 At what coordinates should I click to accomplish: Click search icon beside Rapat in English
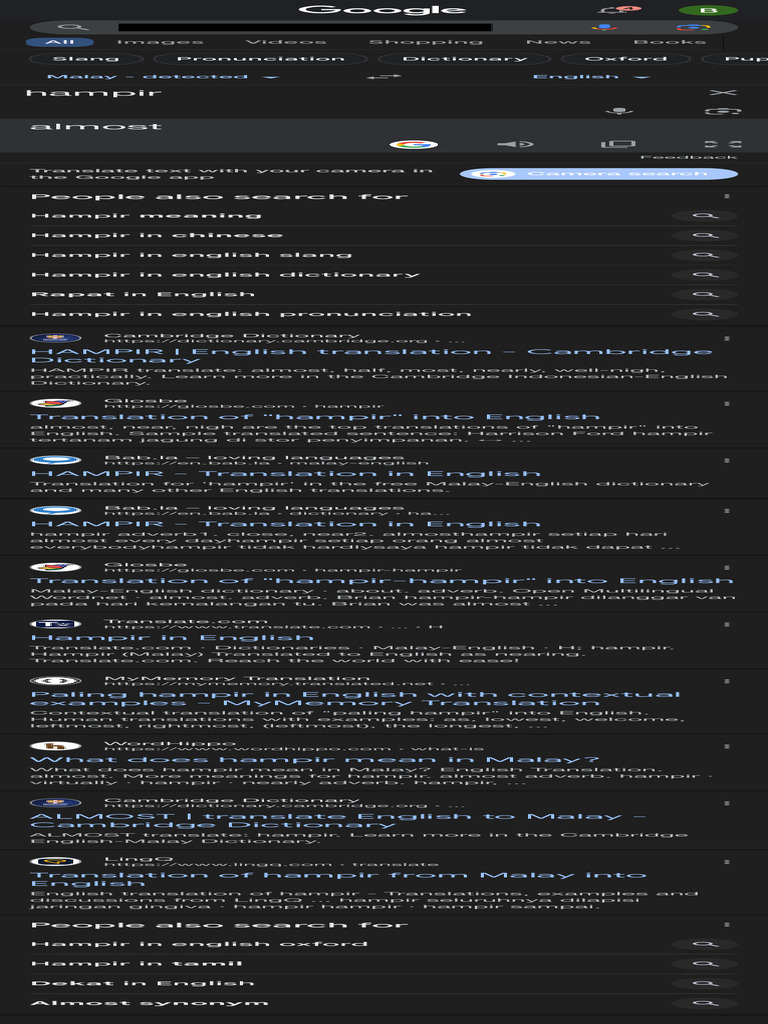point(705,295)
